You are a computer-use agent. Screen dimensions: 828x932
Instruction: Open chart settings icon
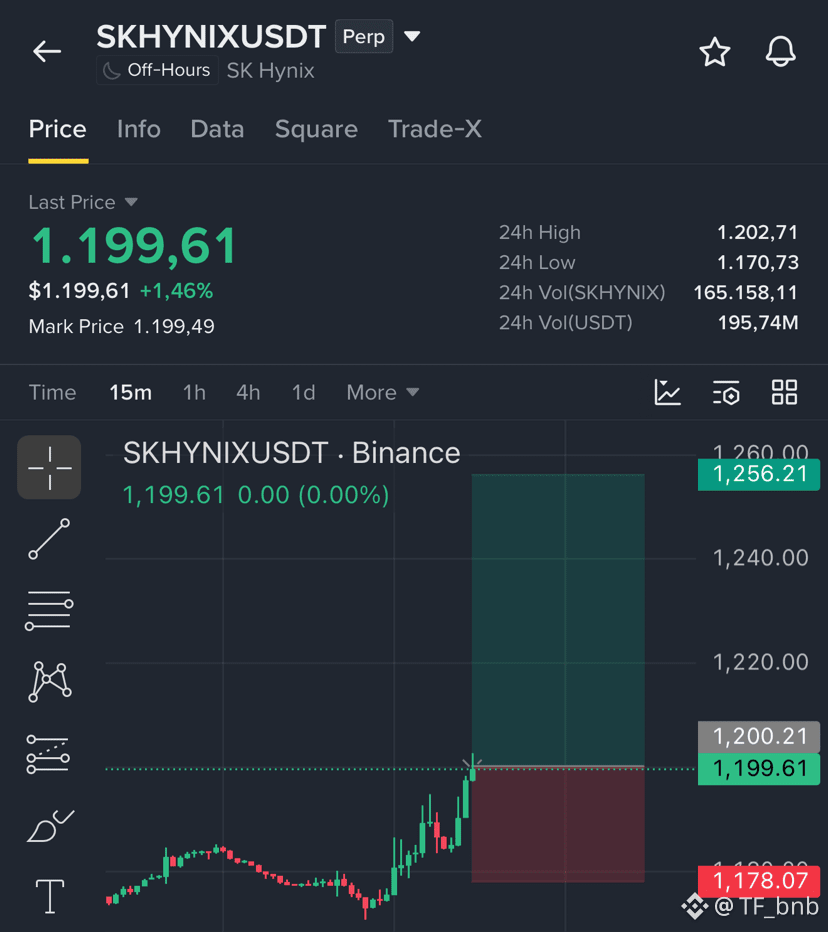point(726,392)
